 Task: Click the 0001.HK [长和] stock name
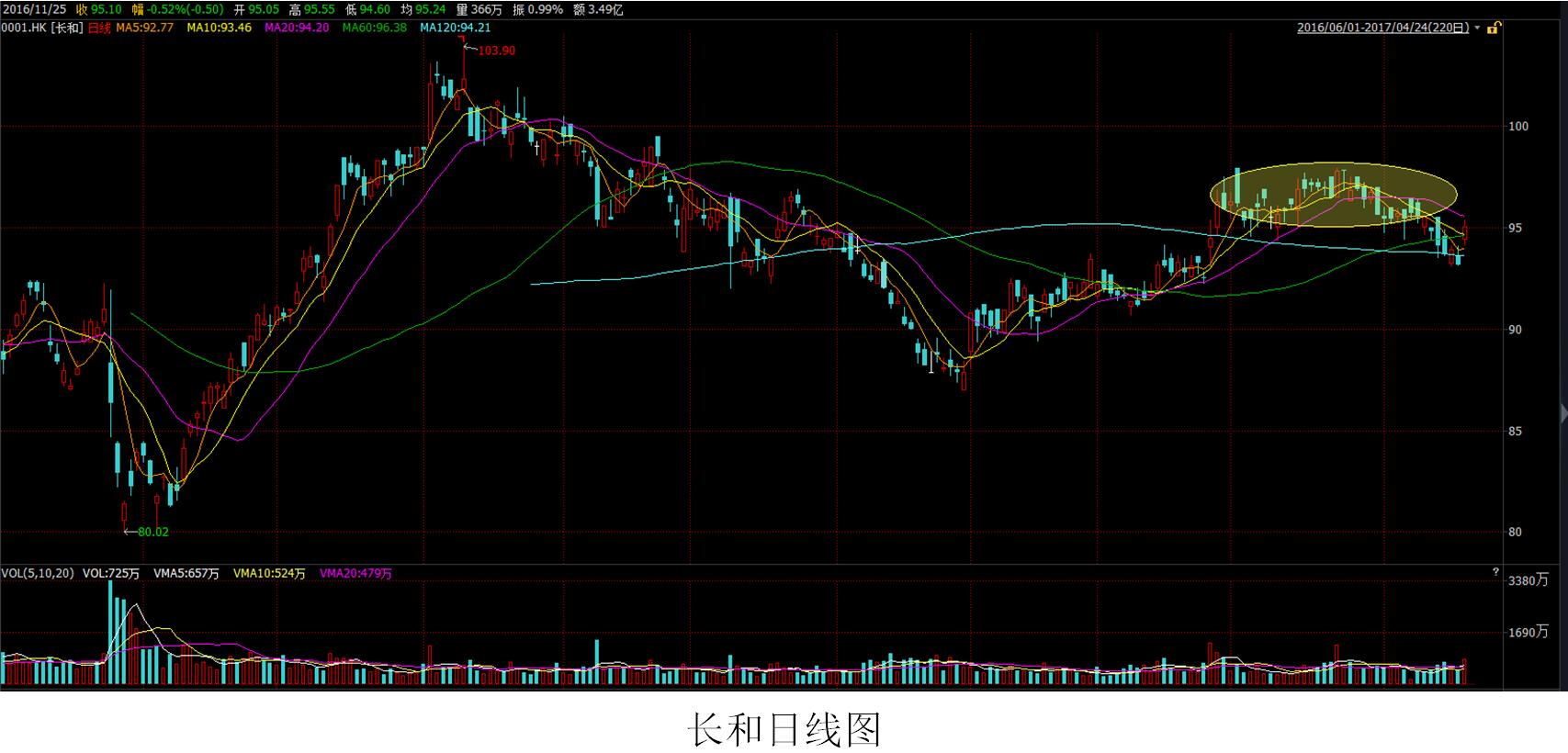click(x=42, y=28)
